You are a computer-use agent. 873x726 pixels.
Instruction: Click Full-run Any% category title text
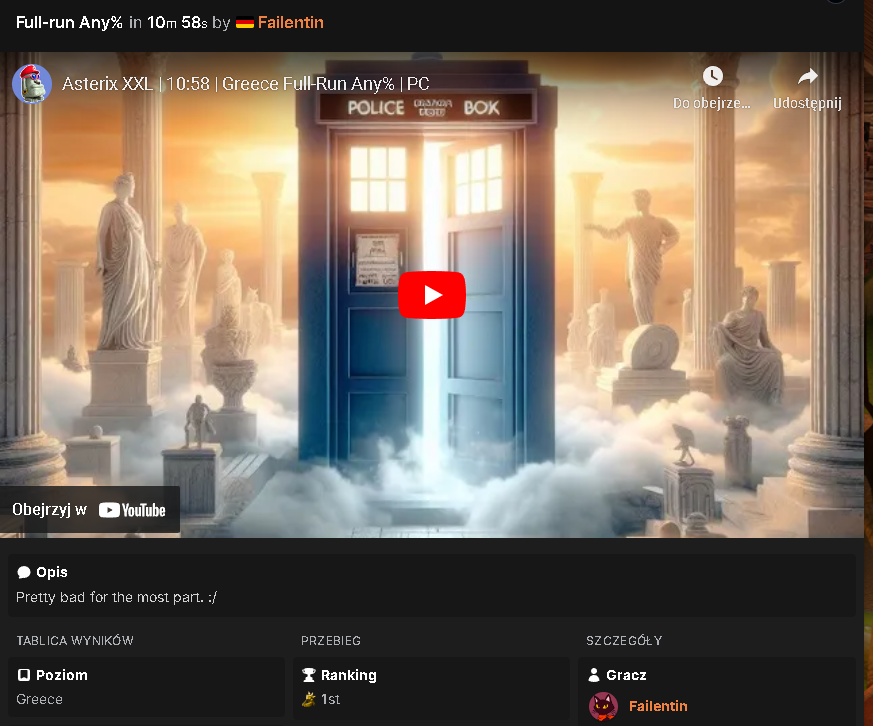pyautogui.click(x=69, y=23)
